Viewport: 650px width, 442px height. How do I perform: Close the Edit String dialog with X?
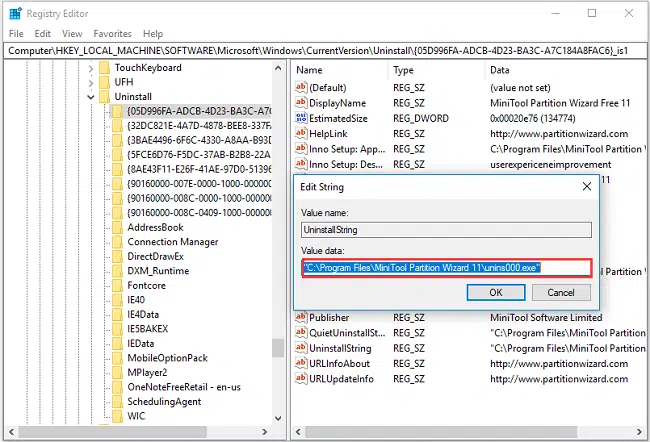point(586,186)
